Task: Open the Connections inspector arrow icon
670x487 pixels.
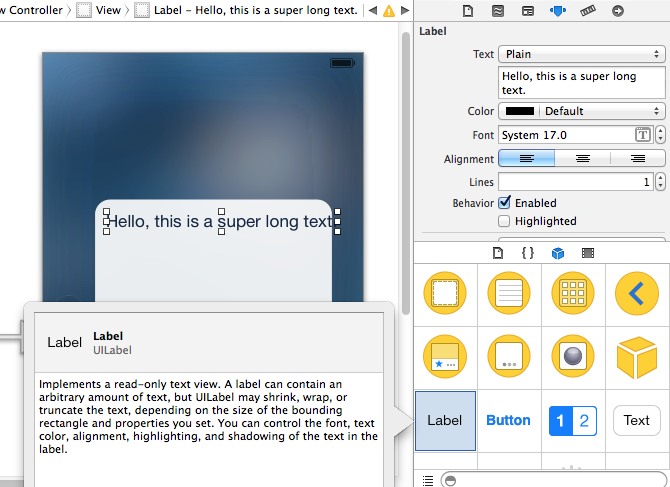Action: pyautogui.click(x=617, y=11)
